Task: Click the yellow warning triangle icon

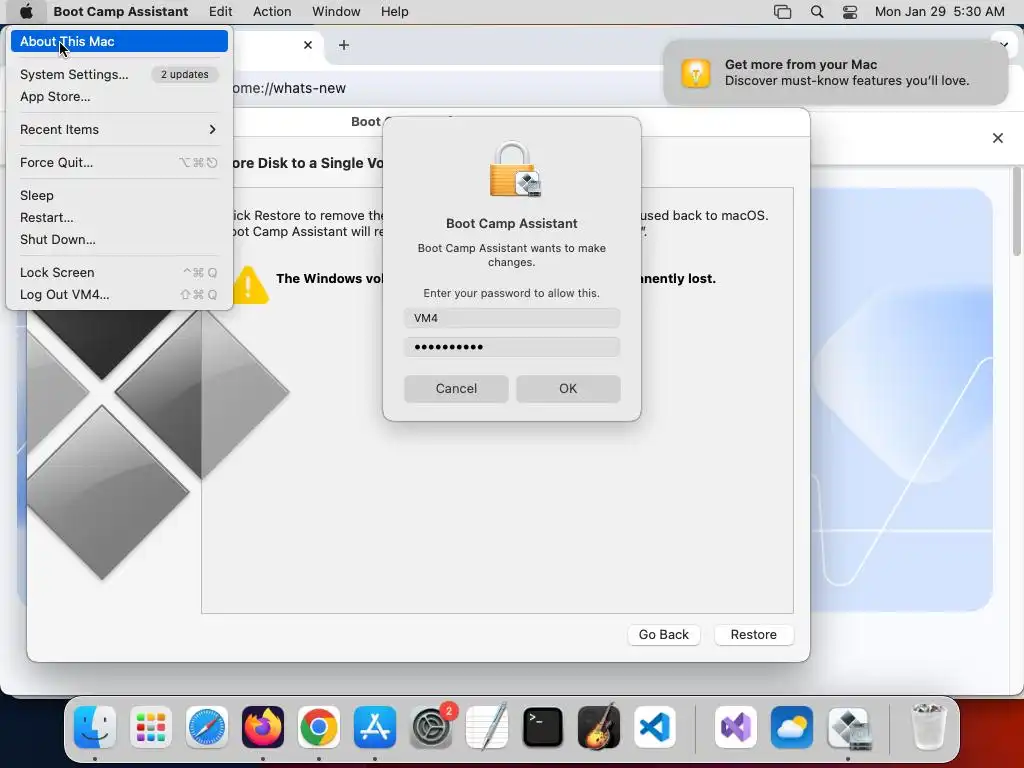Action: click(250, 285)
